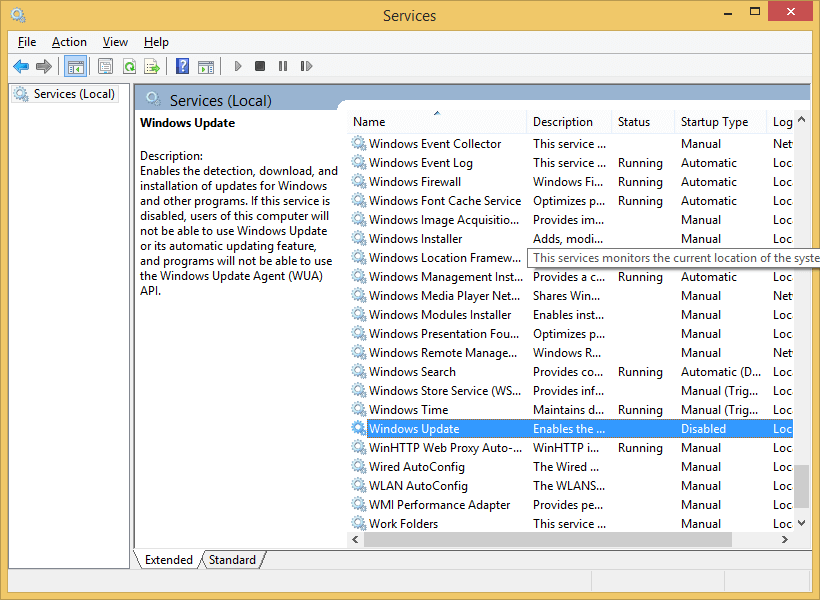This screenshot has height=600, width=820.
Task: Click the Pause Service icon
Action: pyautogui.click(x=283, y=66)
